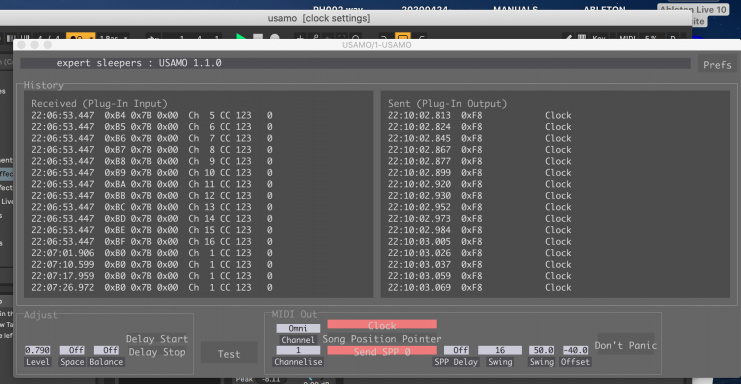The height and width of the screenshot is (384, 741).
Task: Toggle the Send SPP 0 button
Action: tap(382, 351)
